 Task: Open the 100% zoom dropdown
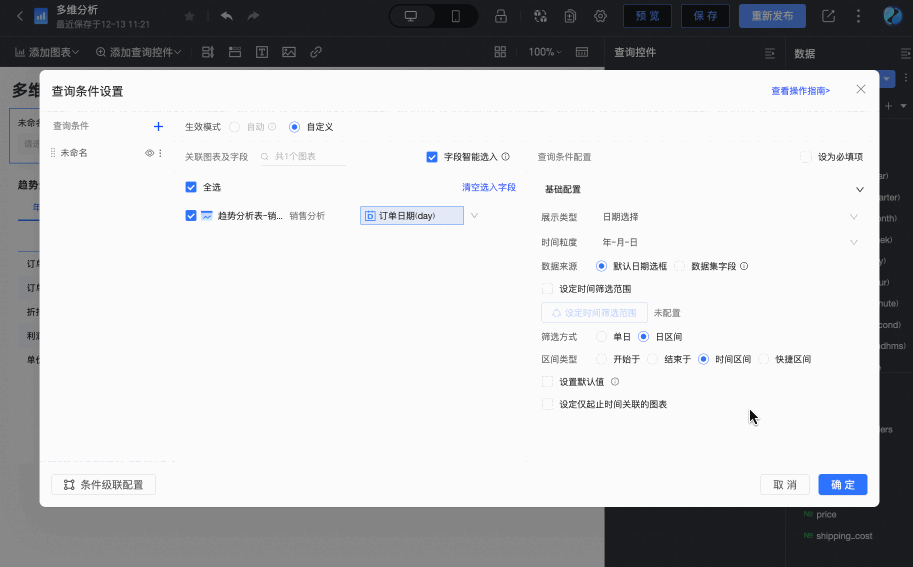pyautogui.click(x=544, y=52)
